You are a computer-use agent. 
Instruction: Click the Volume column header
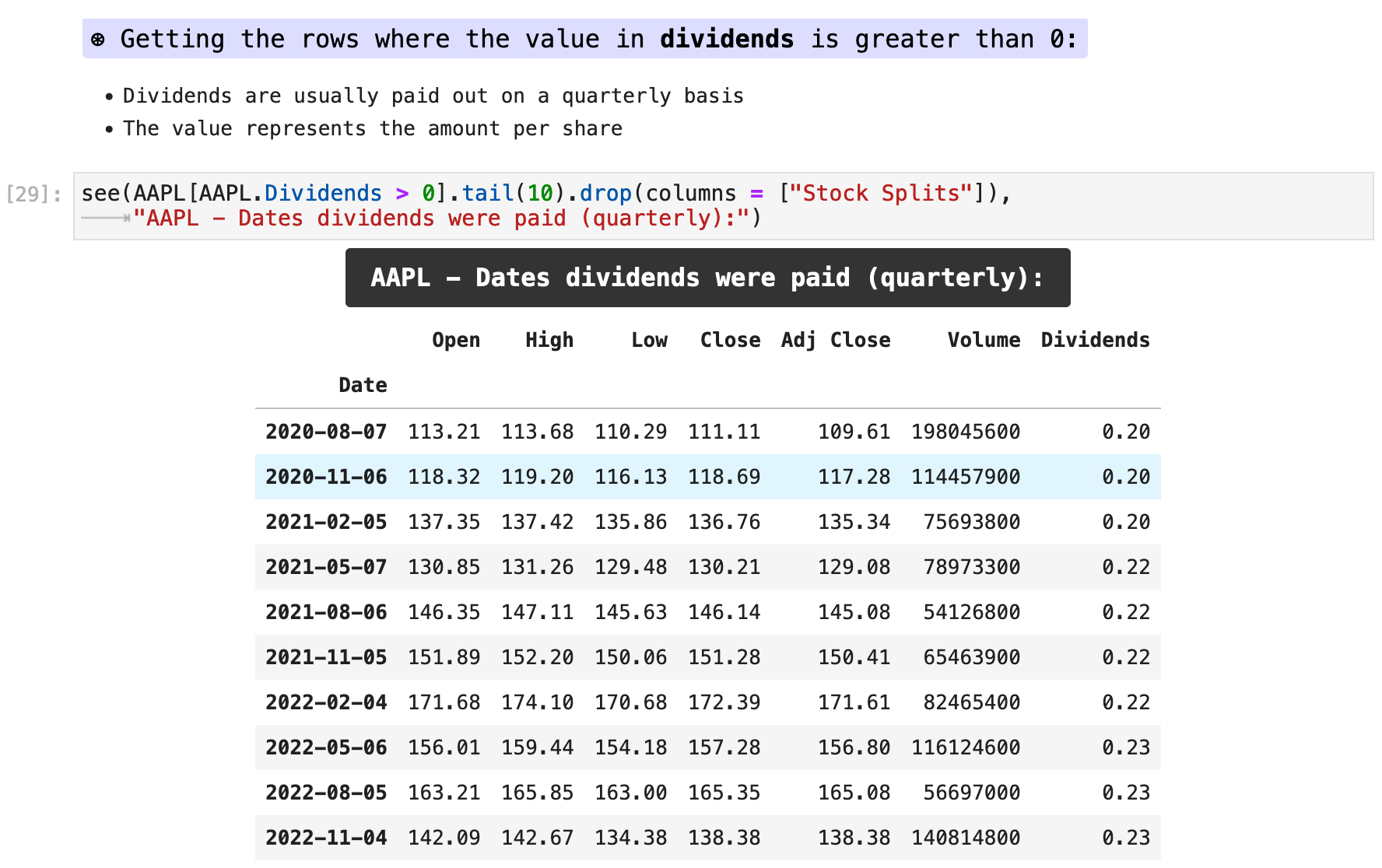point(984,340)
